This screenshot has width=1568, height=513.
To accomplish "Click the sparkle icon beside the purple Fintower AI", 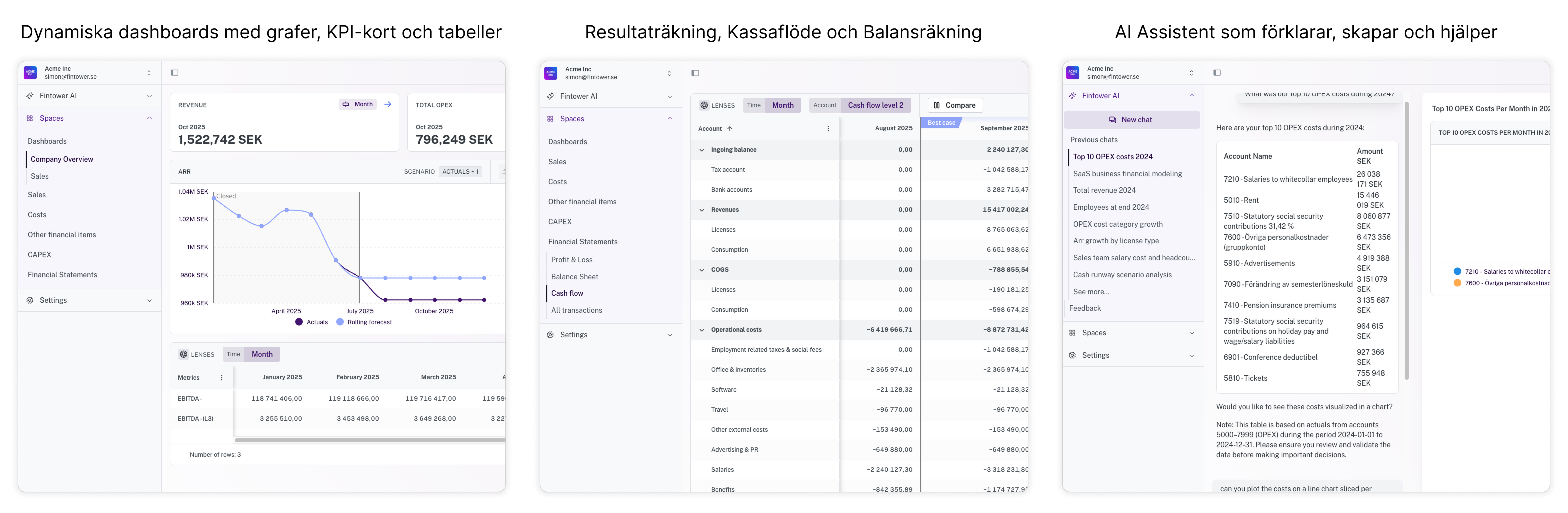I will (x=1072, y=96).
